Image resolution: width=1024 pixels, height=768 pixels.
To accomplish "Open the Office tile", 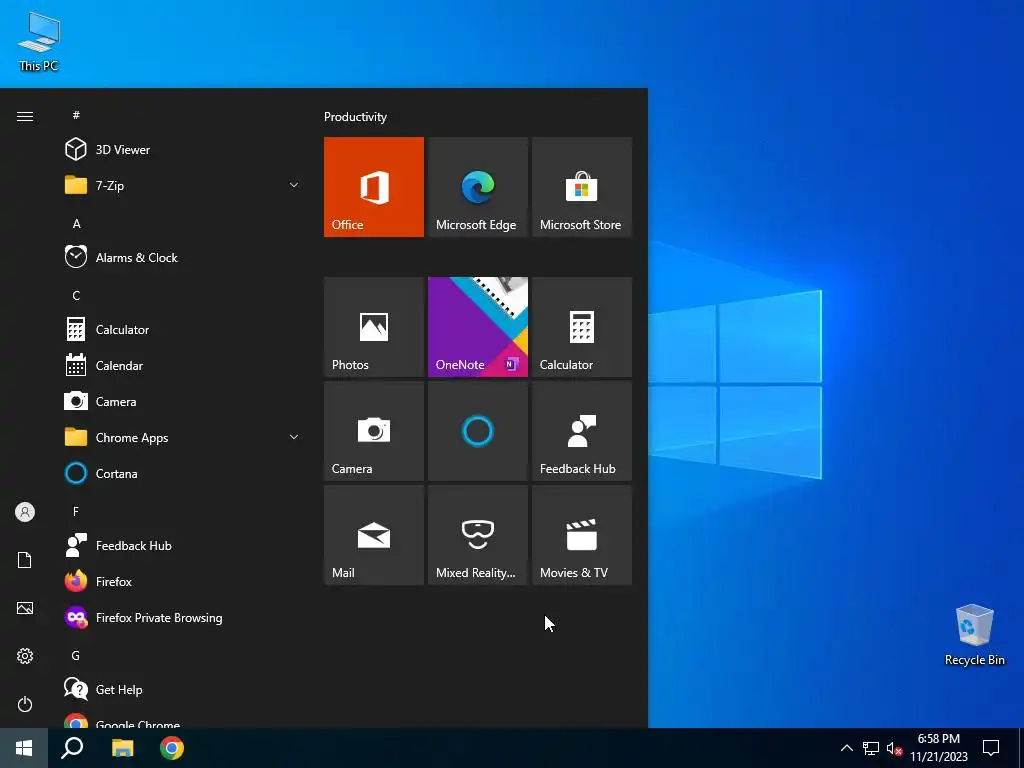I will coord(374,187).
